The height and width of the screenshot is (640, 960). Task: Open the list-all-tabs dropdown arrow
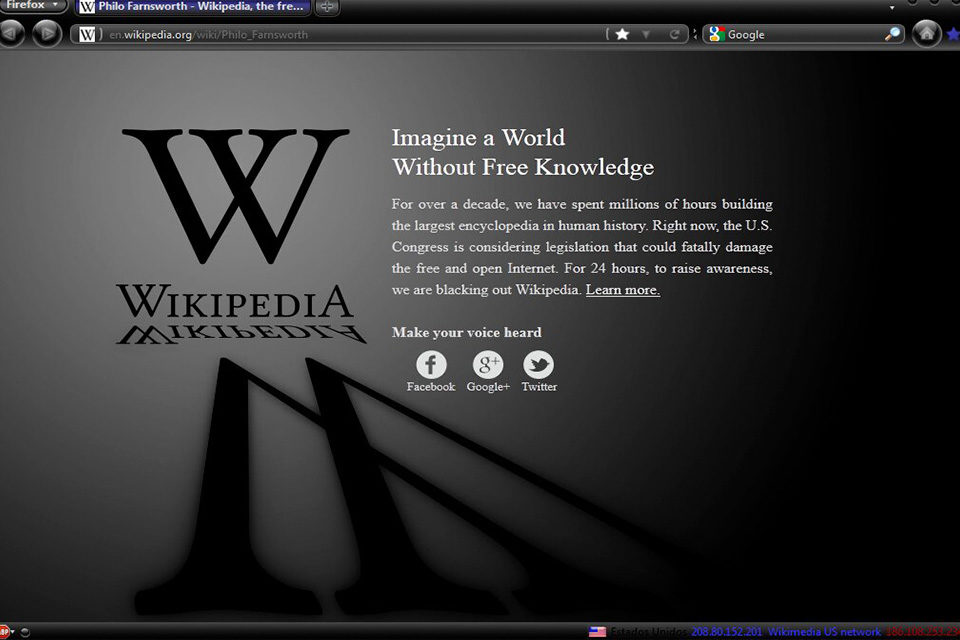pos(892,7)
